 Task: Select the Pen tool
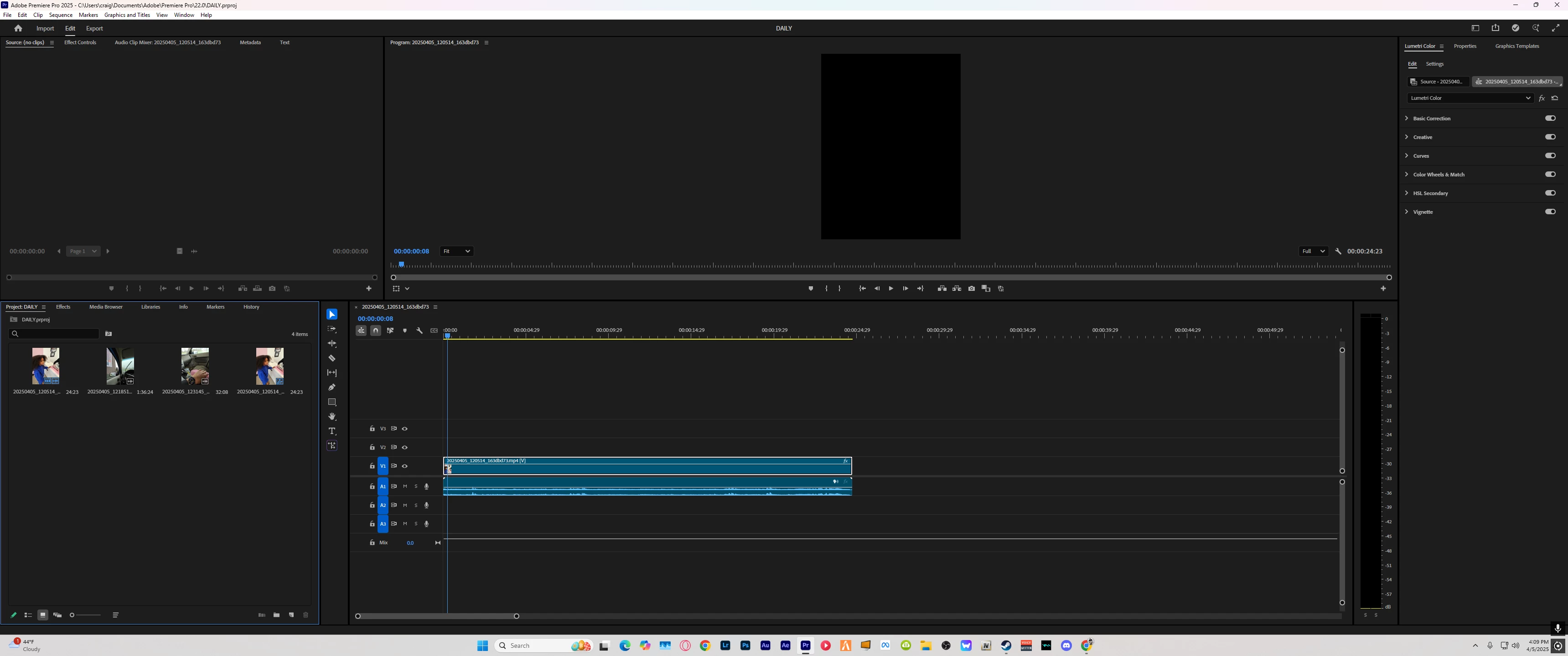coord(332,387)
